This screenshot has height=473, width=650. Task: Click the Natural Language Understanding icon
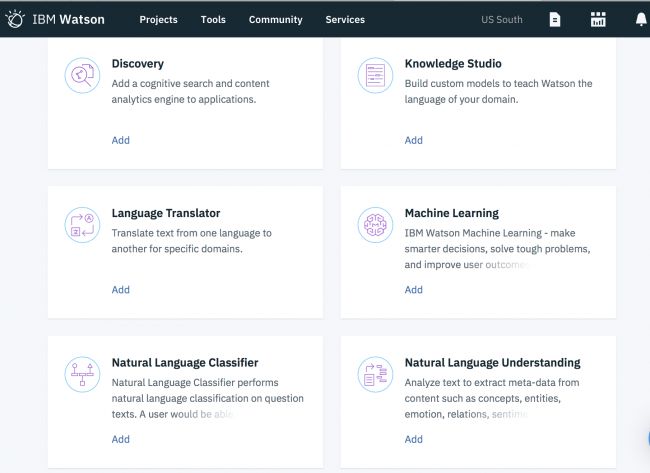coord(375,374)
